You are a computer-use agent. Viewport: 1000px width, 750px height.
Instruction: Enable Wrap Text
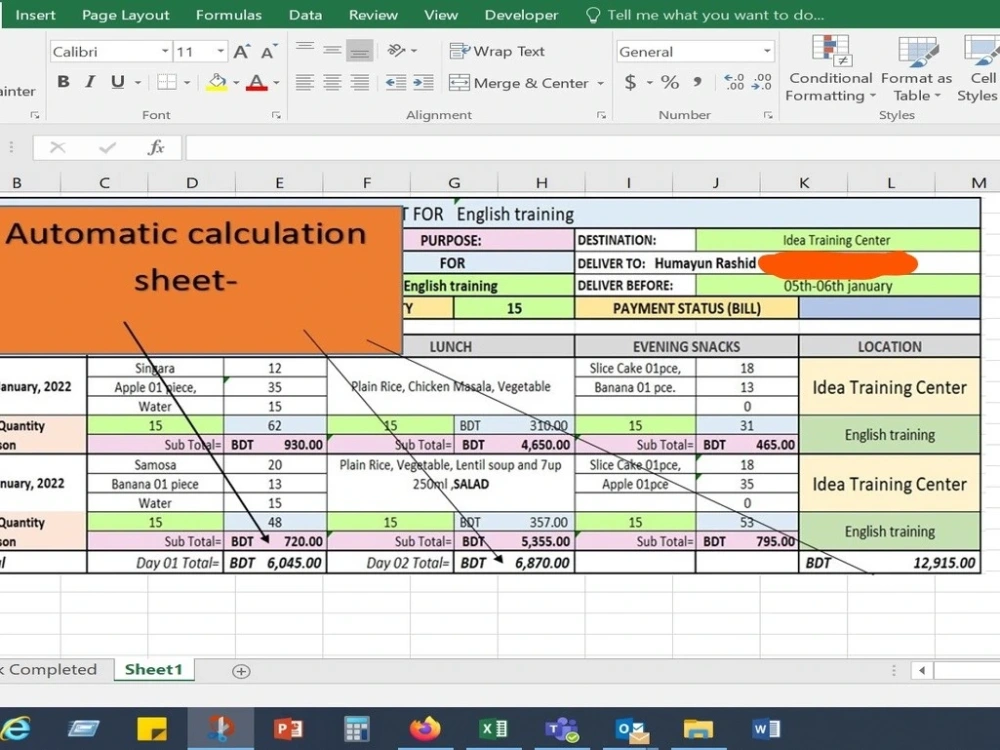coord(497,51)
